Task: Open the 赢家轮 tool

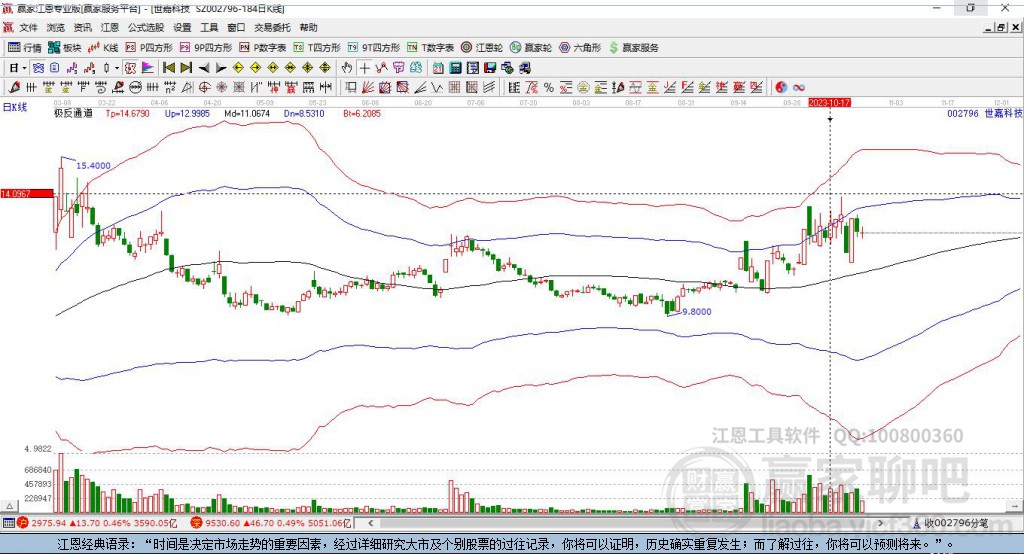Action: pyautogui.click(x=531, y=48)
